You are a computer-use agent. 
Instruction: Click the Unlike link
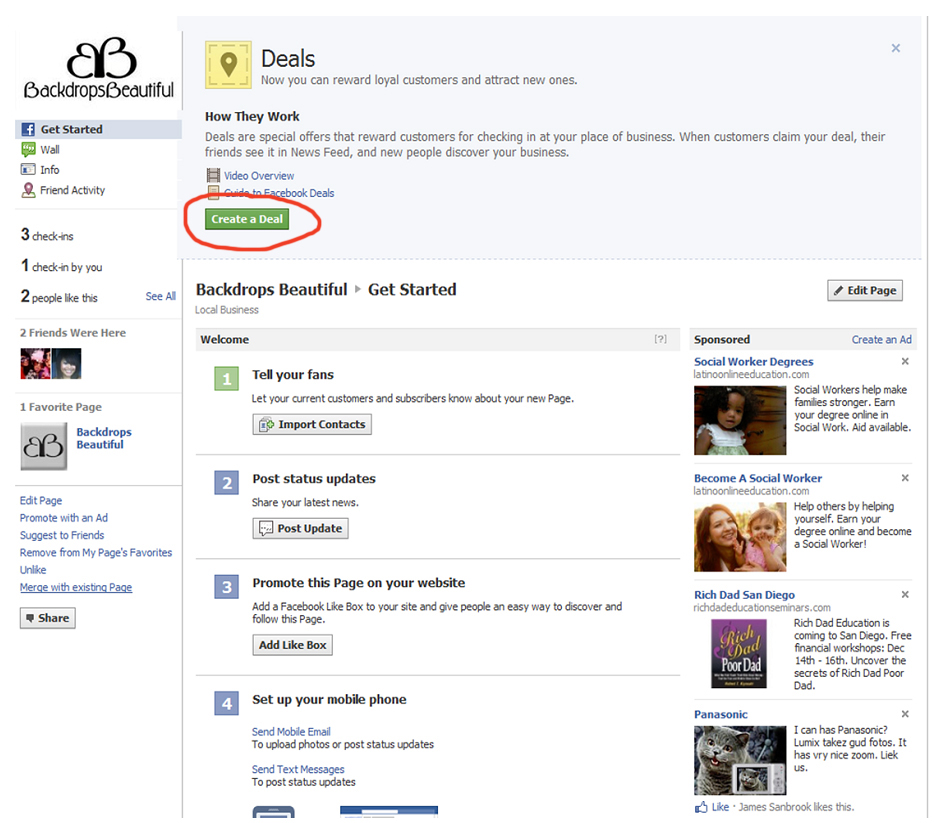(33, 570)
